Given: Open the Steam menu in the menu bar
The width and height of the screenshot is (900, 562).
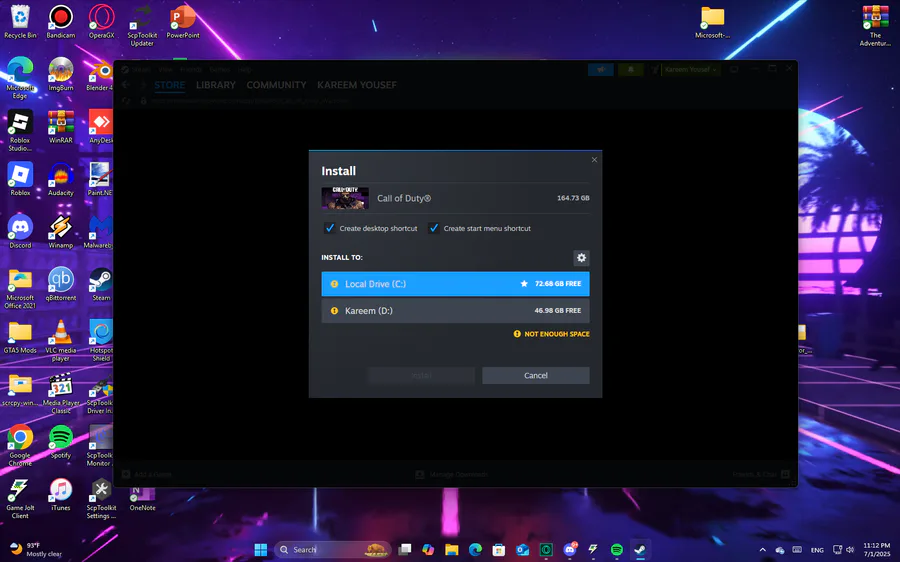Looking at the screenshot, I should pyautogui.click(x=141, y=69).
